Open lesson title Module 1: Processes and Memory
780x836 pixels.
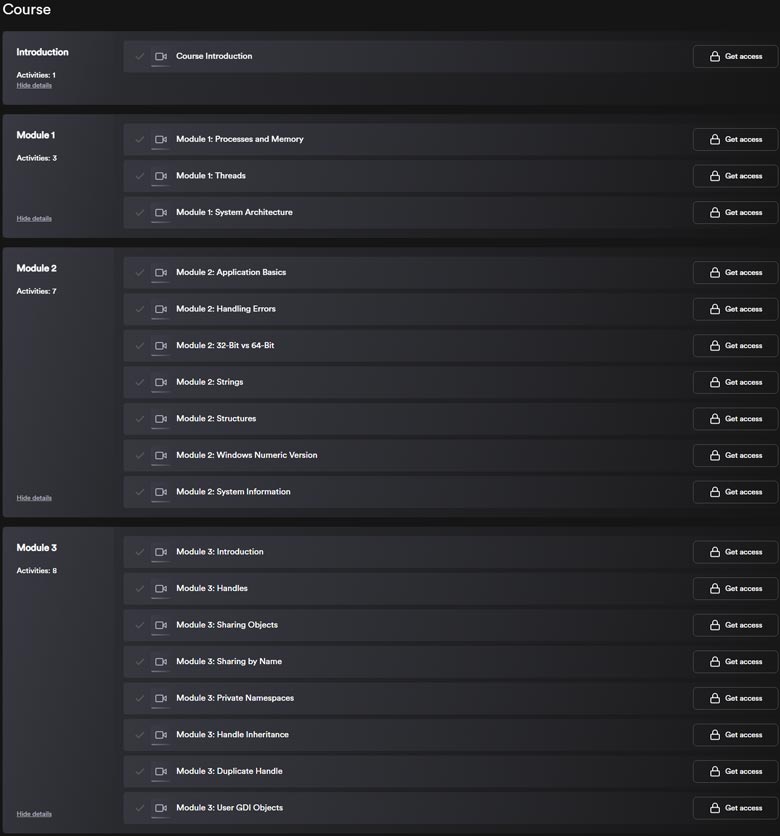(x=240, y=139)
